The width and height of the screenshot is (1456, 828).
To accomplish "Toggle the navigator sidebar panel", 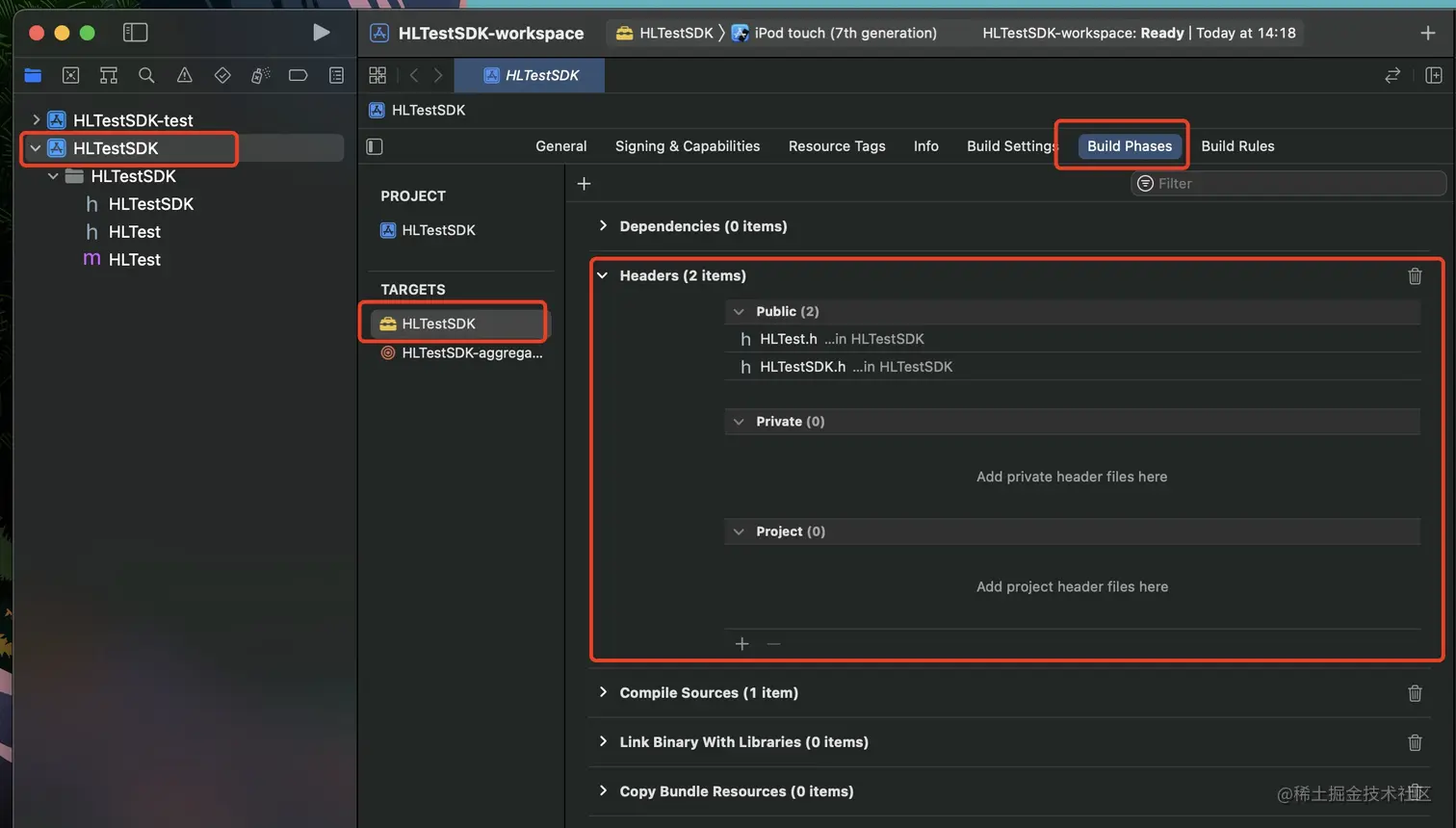I will (136, 33).
